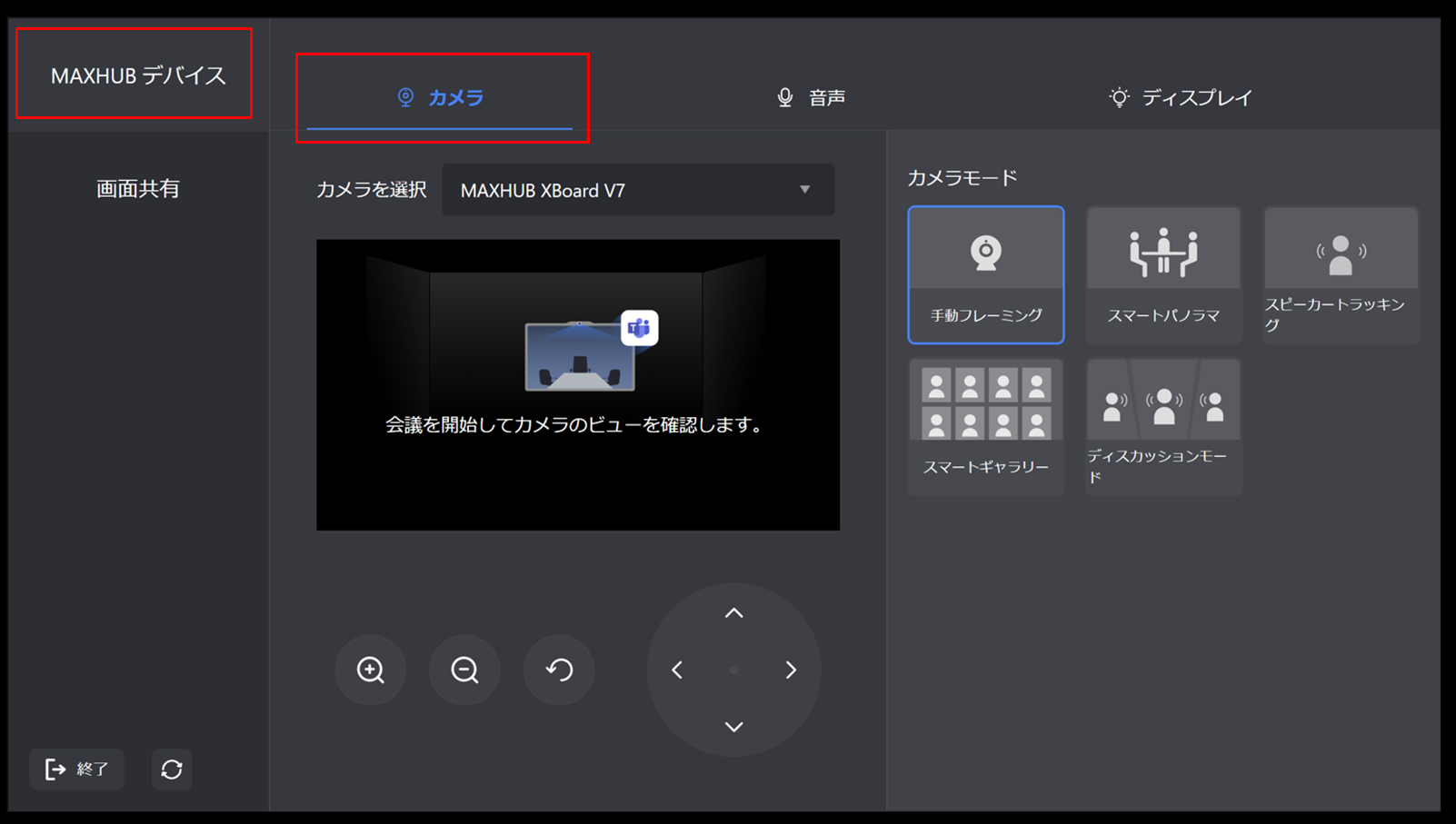
Task: Click the 会議を開始してカメラのビューを確認します text
Action: (x=575, y=425)
